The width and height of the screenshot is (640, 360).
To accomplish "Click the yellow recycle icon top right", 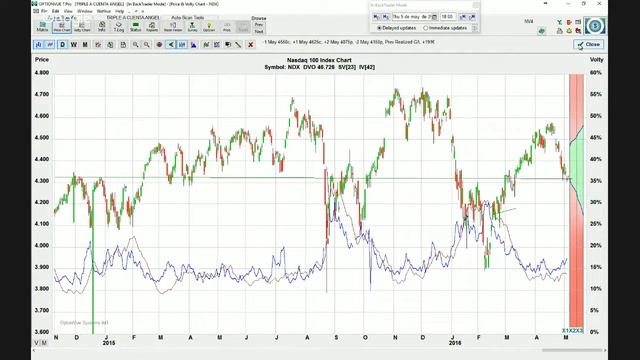I will (x=569, y=31).
